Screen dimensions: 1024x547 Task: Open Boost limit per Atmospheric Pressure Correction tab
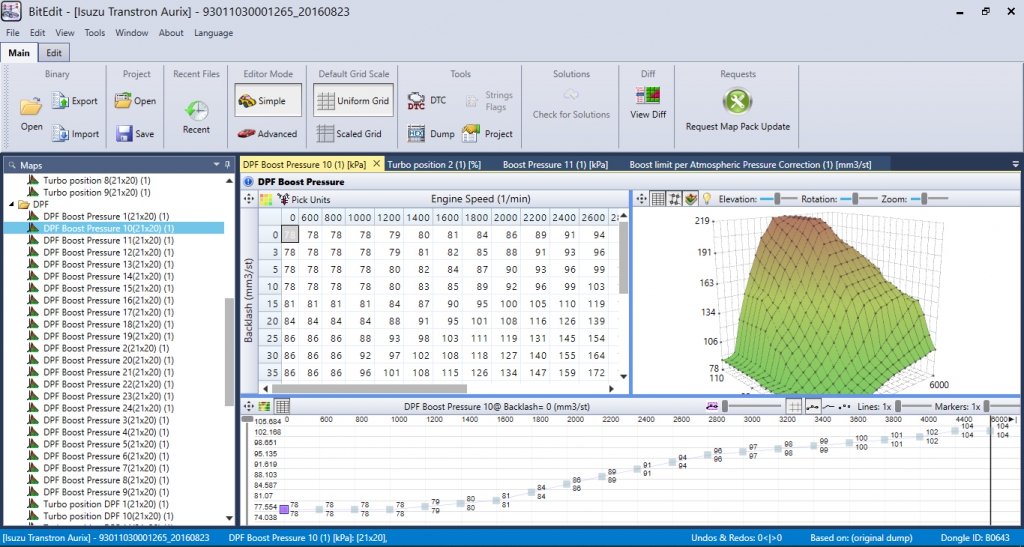tap(750, 164)
